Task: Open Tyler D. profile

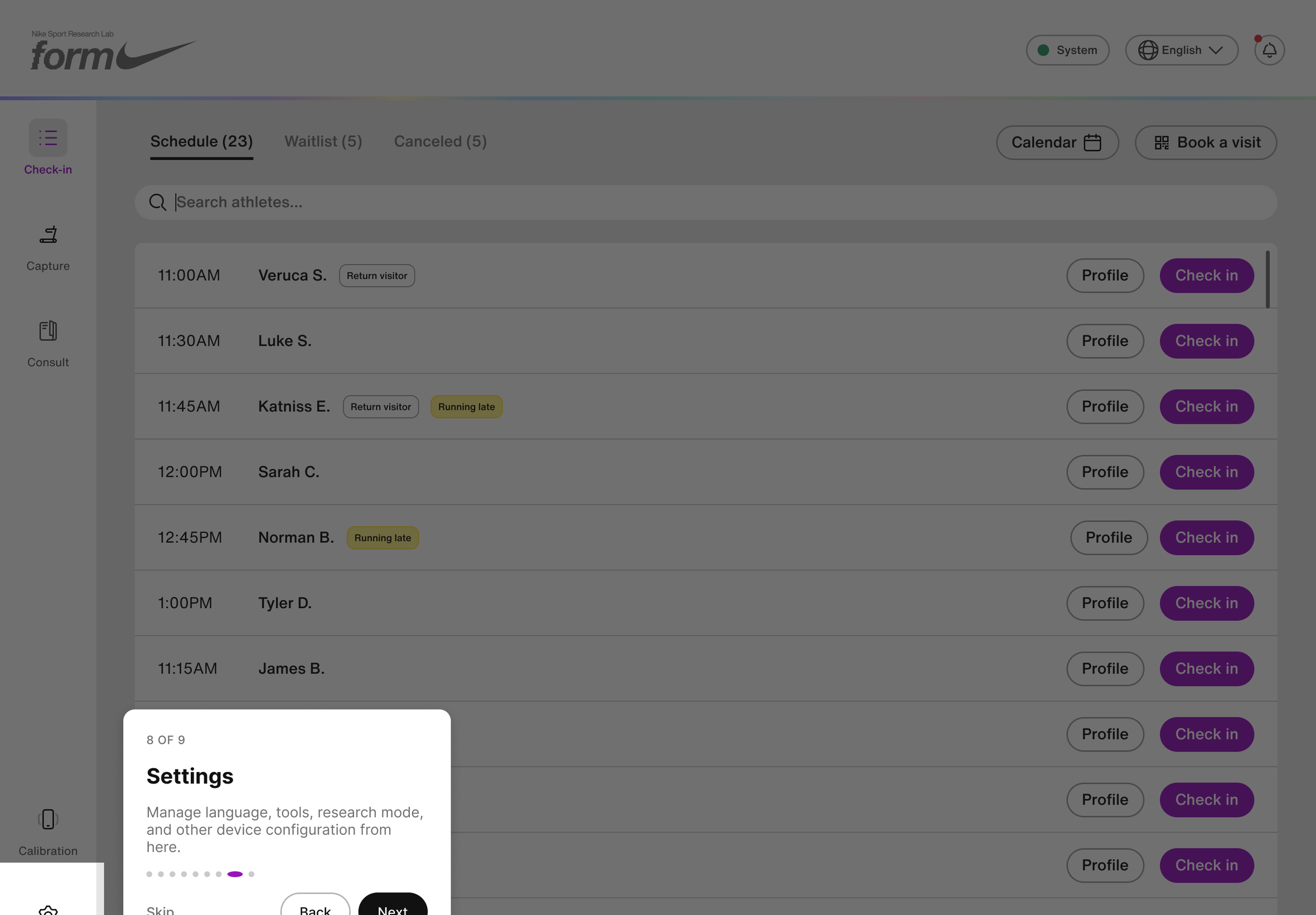Action: coord(1105,603)
